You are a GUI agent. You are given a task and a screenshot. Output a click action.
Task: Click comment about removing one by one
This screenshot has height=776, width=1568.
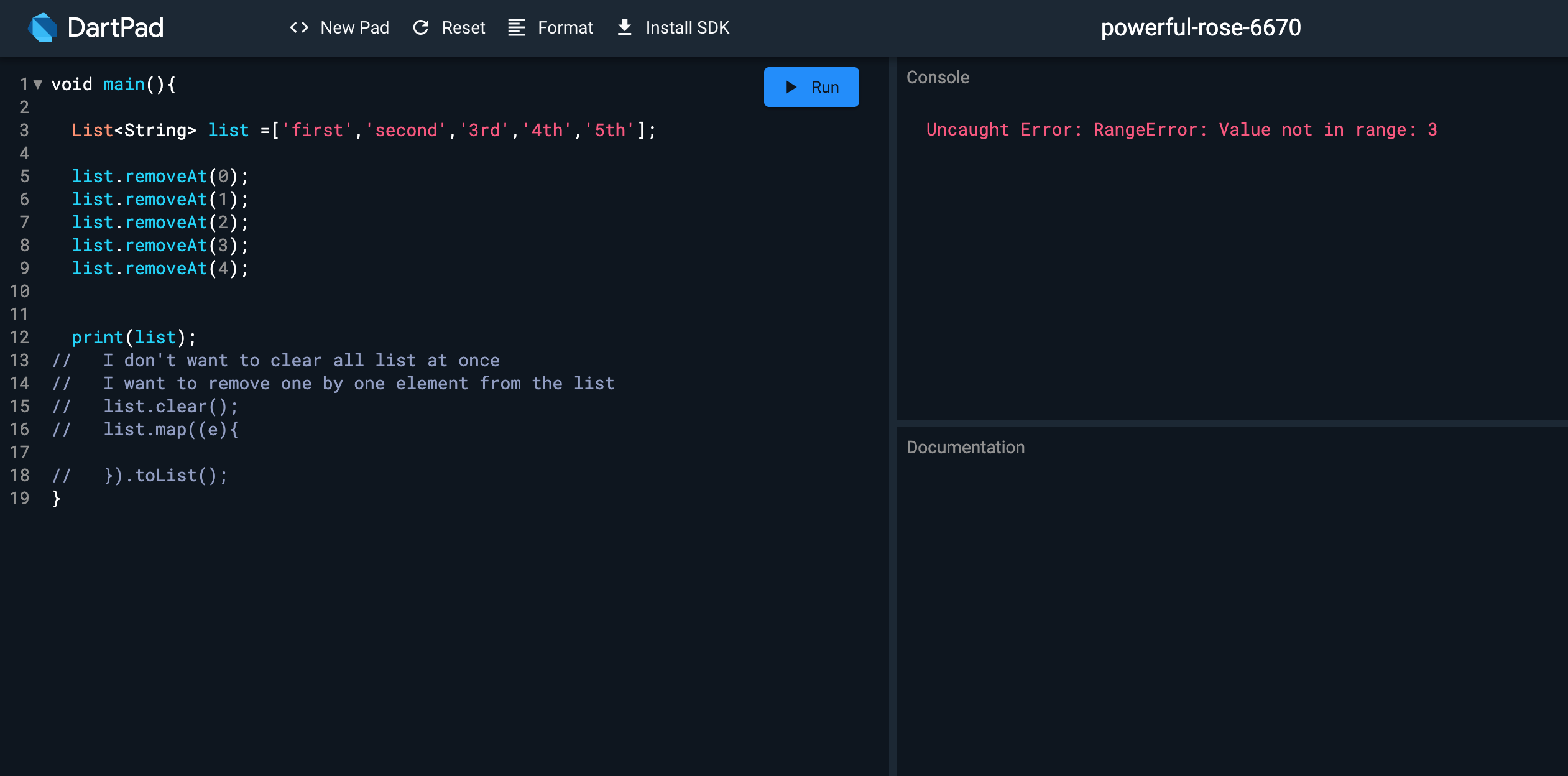tap(333, 384)
